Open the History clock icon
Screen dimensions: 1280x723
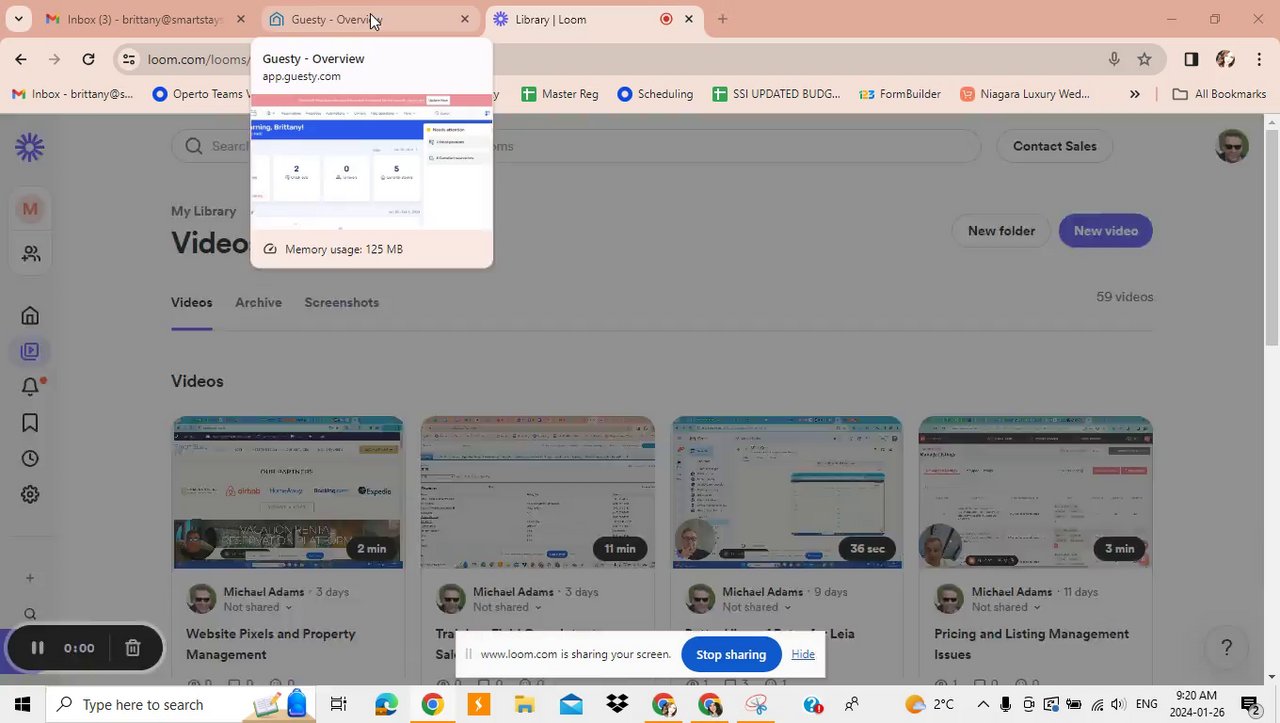(30, 459)
